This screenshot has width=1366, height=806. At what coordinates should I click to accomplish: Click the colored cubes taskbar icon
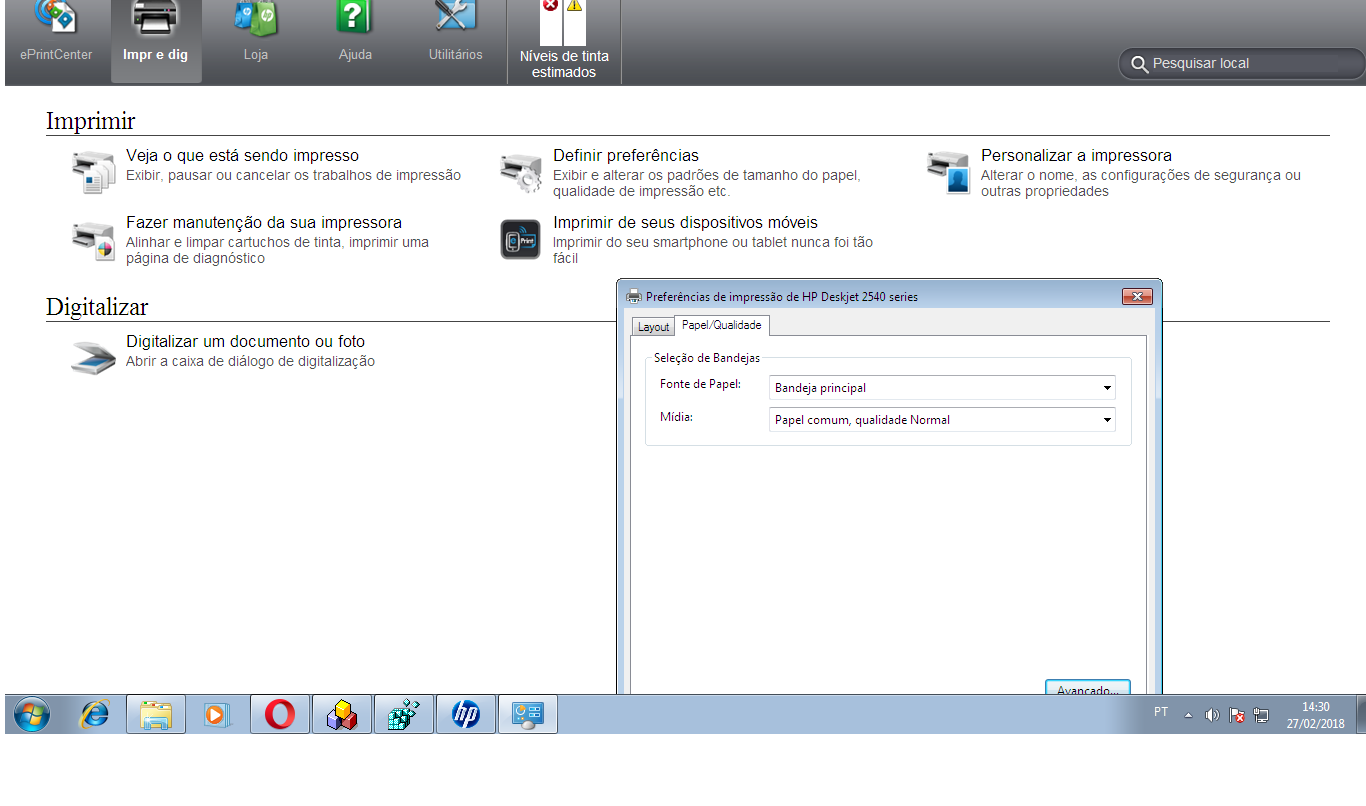pos(342,714)
